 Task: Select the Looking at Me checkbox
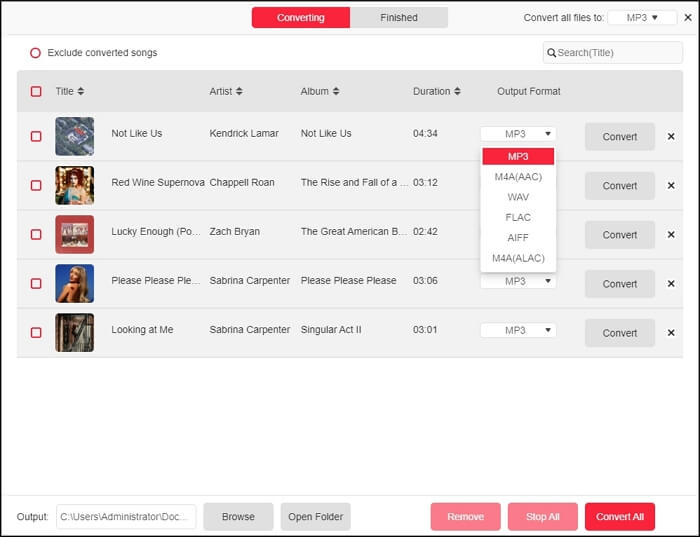(36, 333)
